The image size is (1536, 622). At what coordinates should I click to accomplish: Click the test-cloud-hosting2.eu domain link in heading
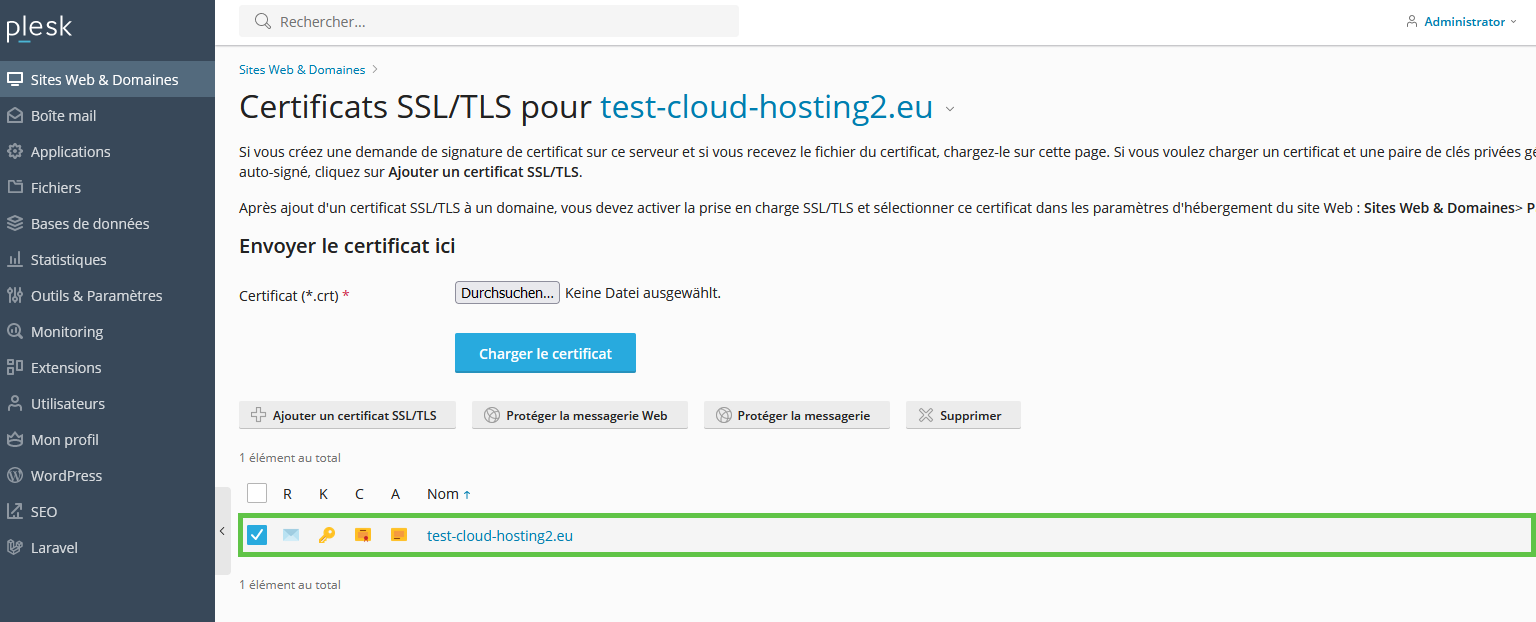pos(766,107)
